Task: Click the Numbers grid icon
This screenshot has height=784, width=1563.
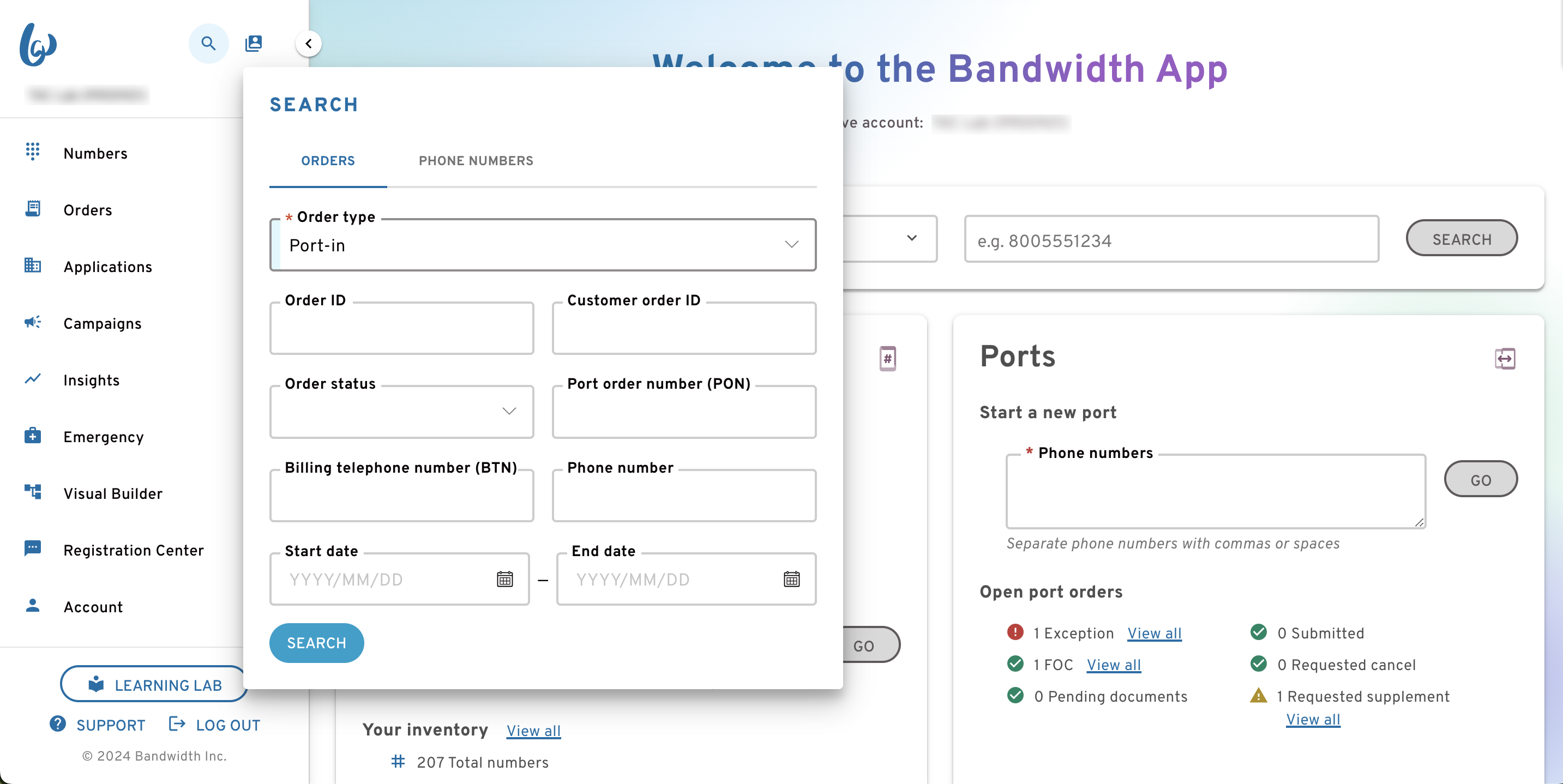Action: [x=33, y=152]
